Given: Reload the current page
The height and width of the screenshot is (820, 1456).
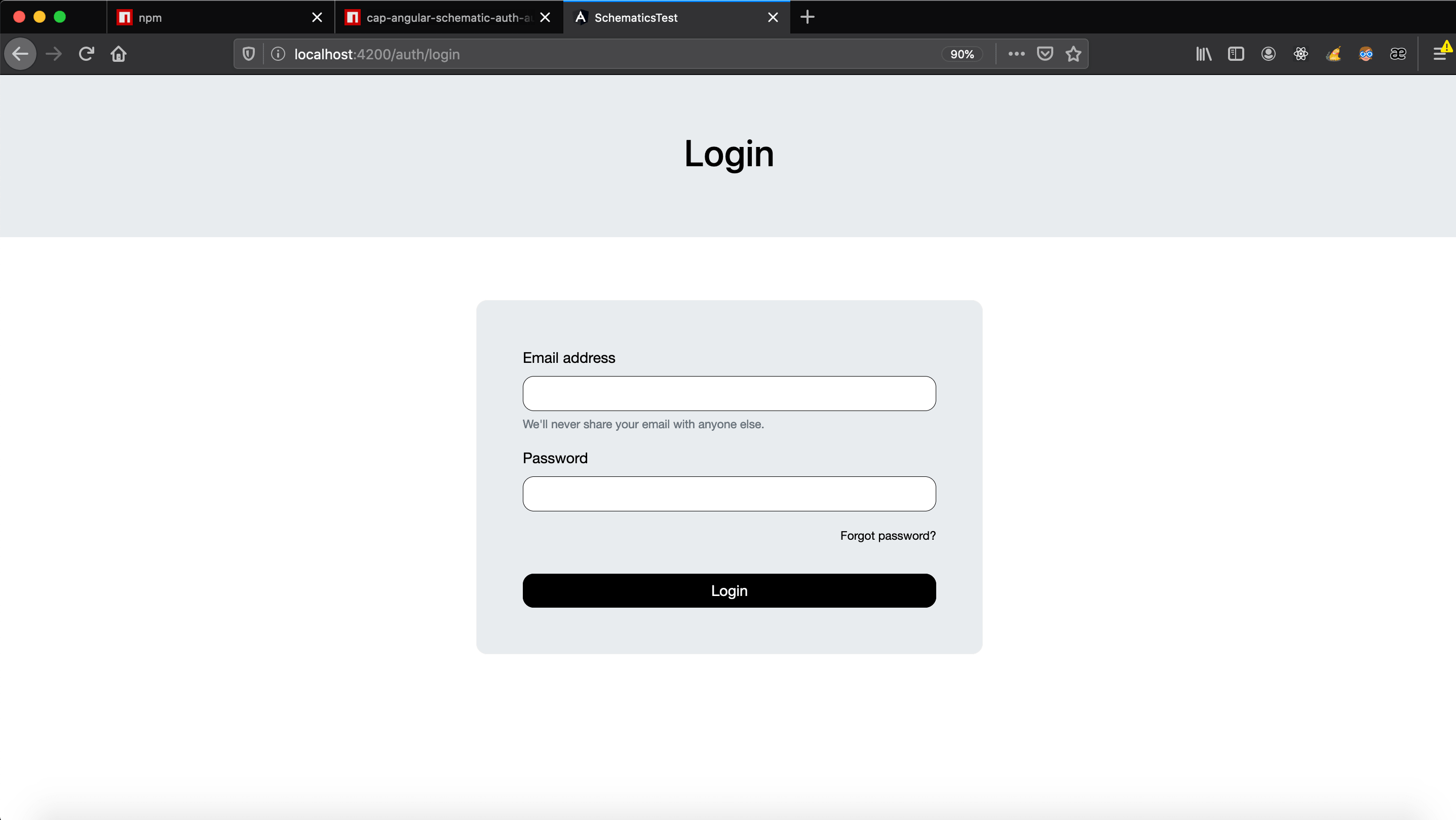Looking at the screenshot, I should pyautogui.click(x=86, y=54).
